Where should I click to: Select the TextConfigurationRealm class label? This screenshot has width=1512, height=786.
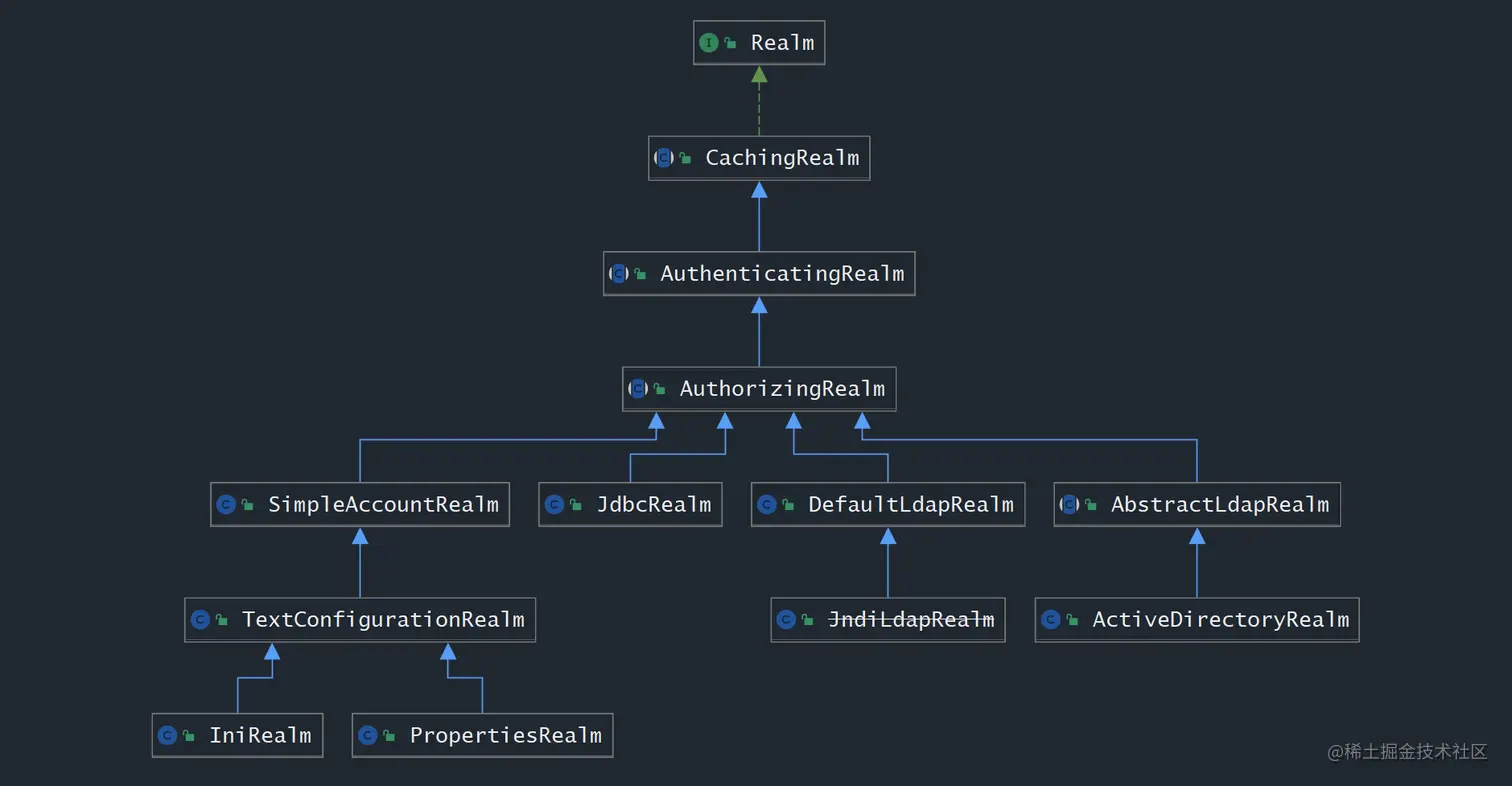click(x=383, y=620)
